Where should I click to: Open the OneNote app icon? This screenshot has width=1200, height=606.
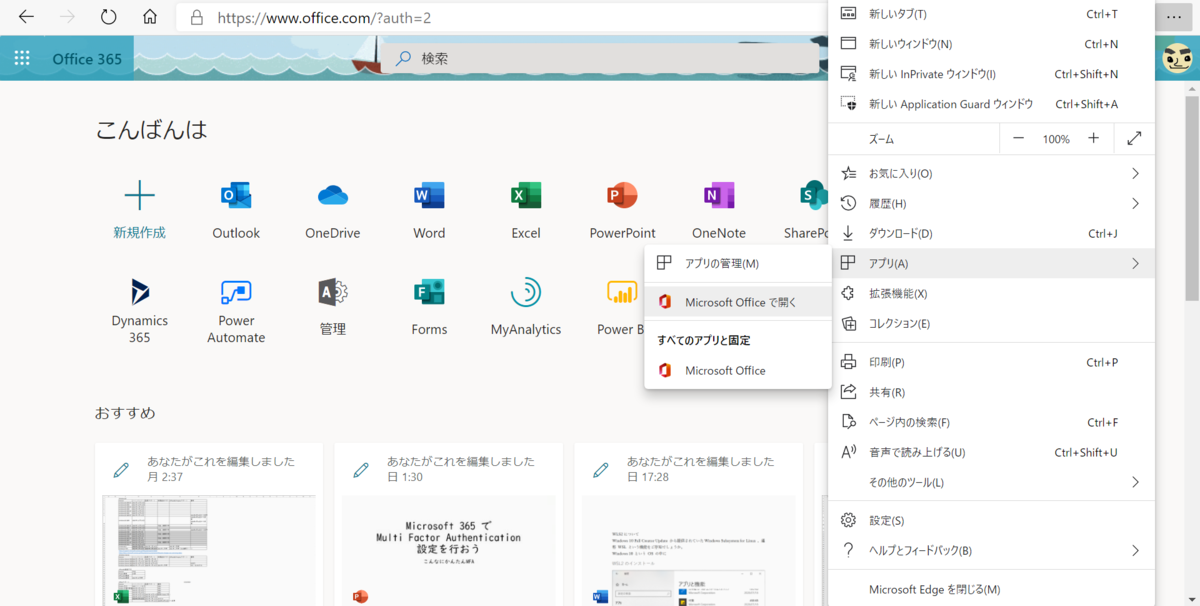point(719,195)
